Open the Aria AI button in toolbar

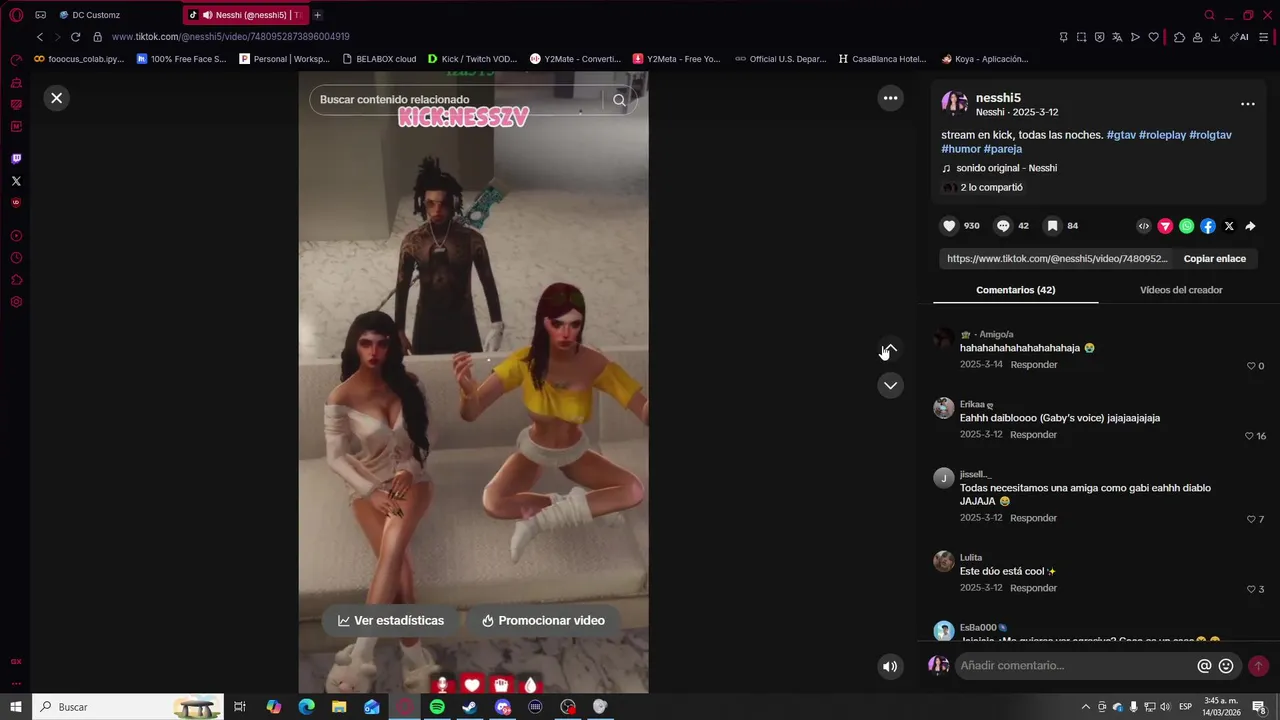tap(1240, 37)
